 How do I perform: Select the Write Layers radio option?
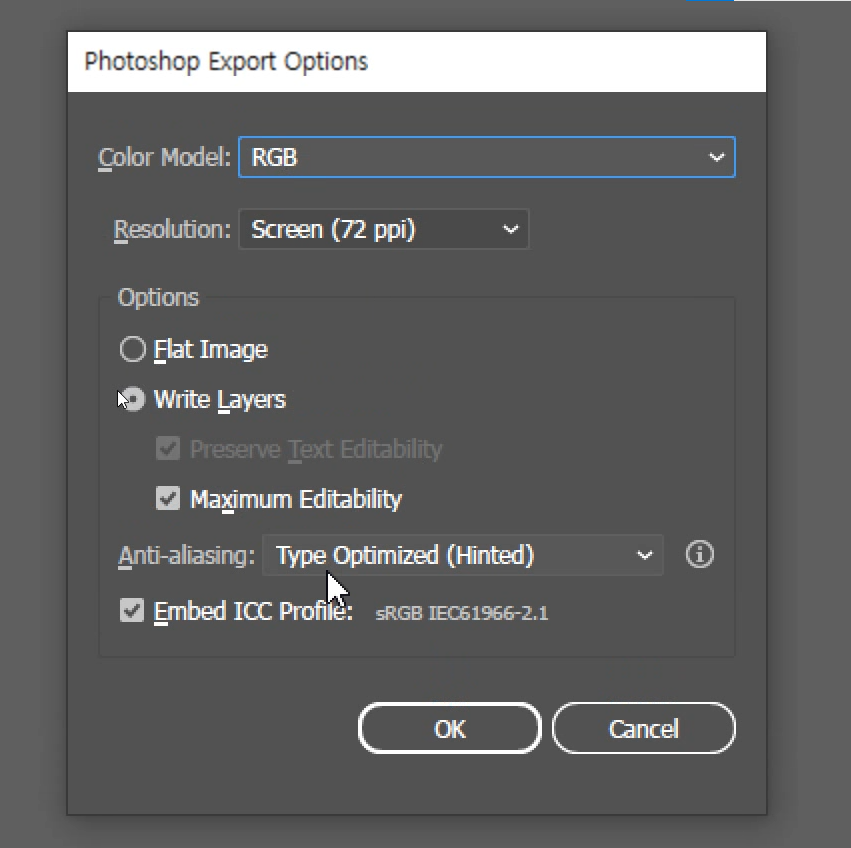133,400
